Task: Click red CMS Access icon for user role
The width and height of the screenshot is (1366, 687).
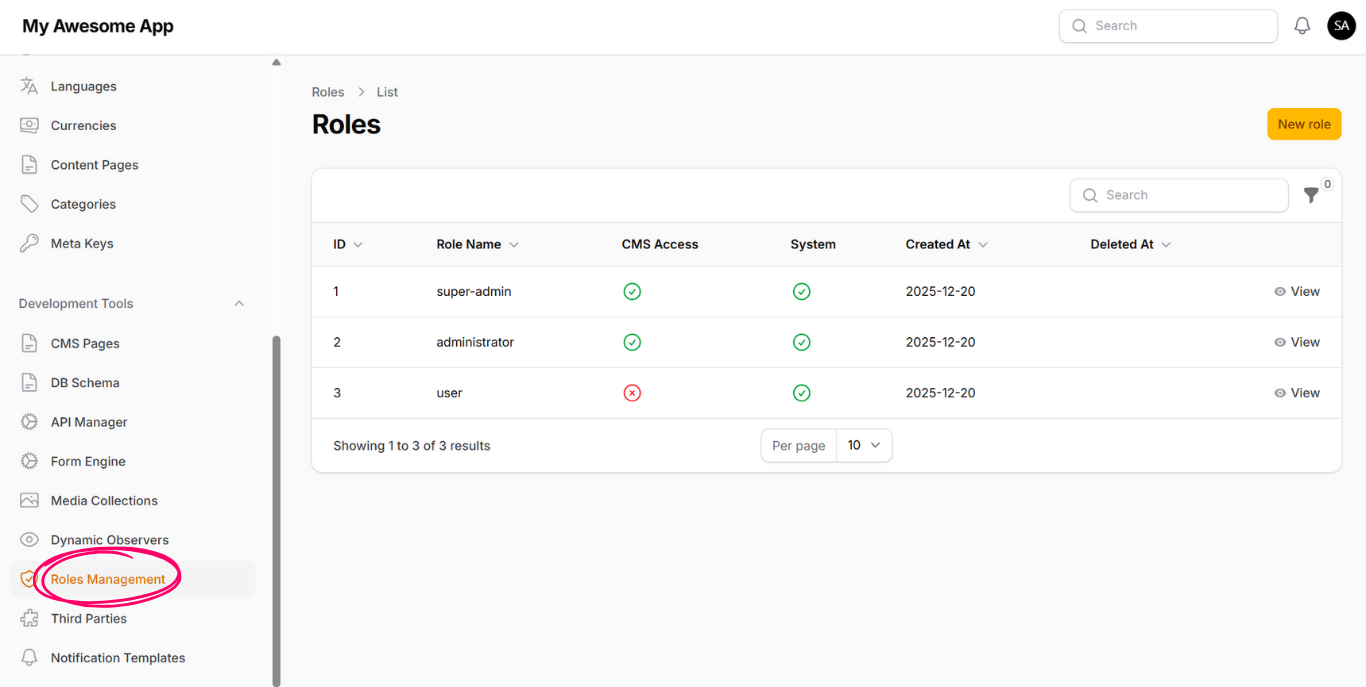Action: click(632, 393)
